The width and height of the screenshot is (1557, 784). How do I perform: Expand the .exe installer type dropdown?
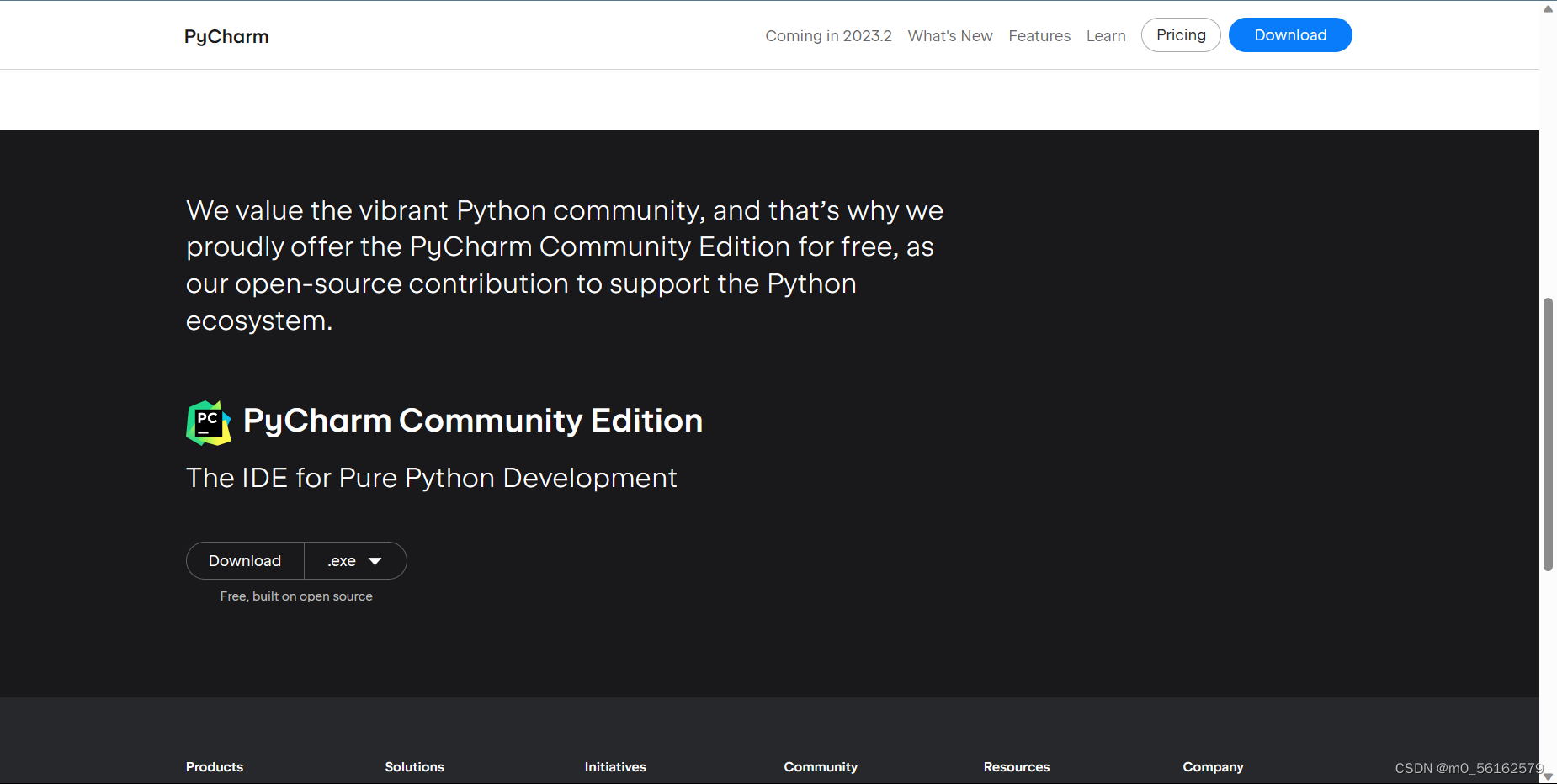pos(355,561)
